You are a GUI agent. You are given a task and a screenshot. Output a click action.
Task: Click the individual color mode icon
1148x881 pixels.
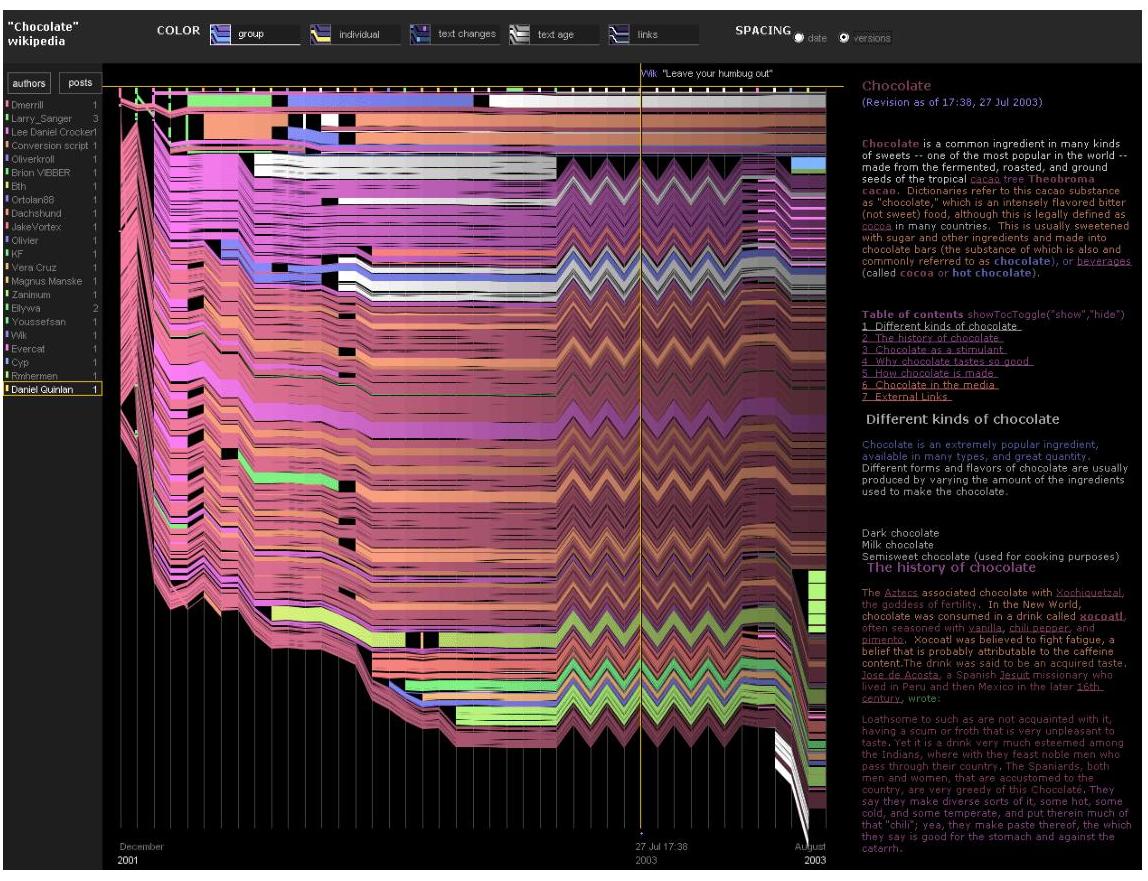coord(320,35)
